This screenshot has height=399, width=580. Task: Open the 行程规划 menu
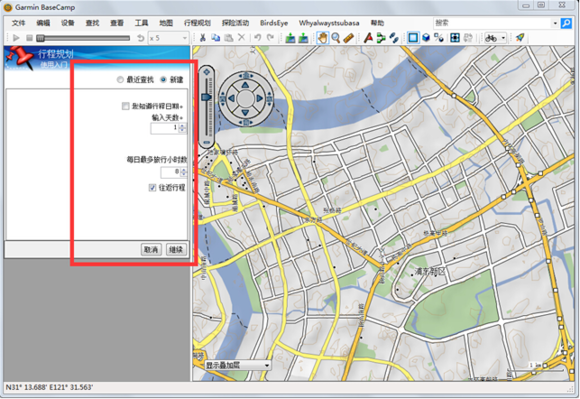pos(197,23)
